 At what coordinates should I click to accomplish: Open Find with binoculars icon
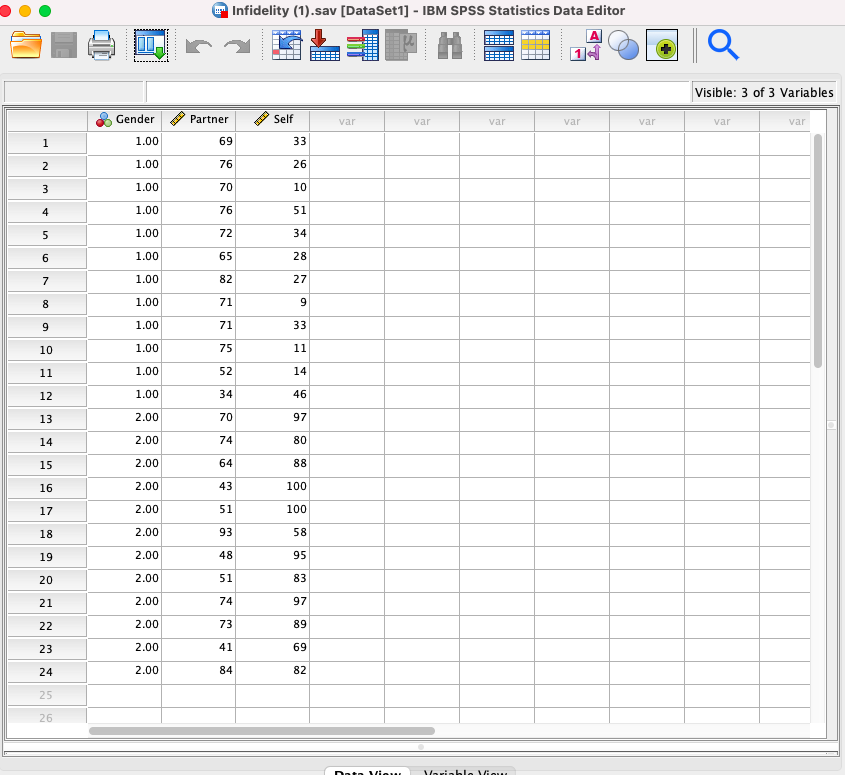tap(450, 45)
